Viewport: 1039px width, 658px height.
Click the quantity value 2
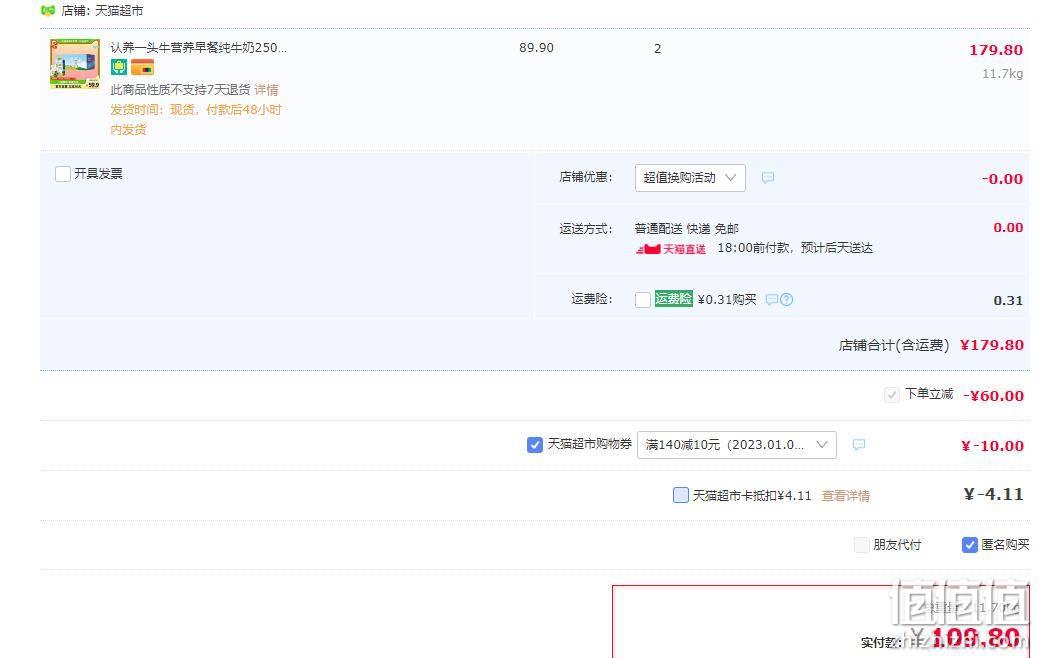657,48
